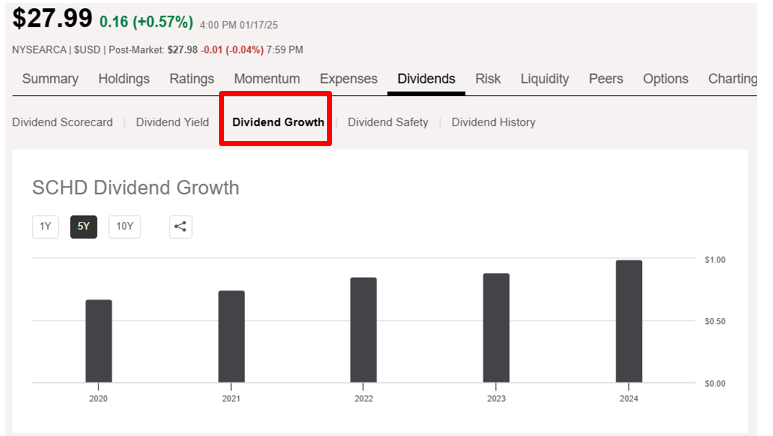Viewport: 773px width, 436px height.
Task: Click the 2022 dividend bar
Action: click(x=363, y=330)
